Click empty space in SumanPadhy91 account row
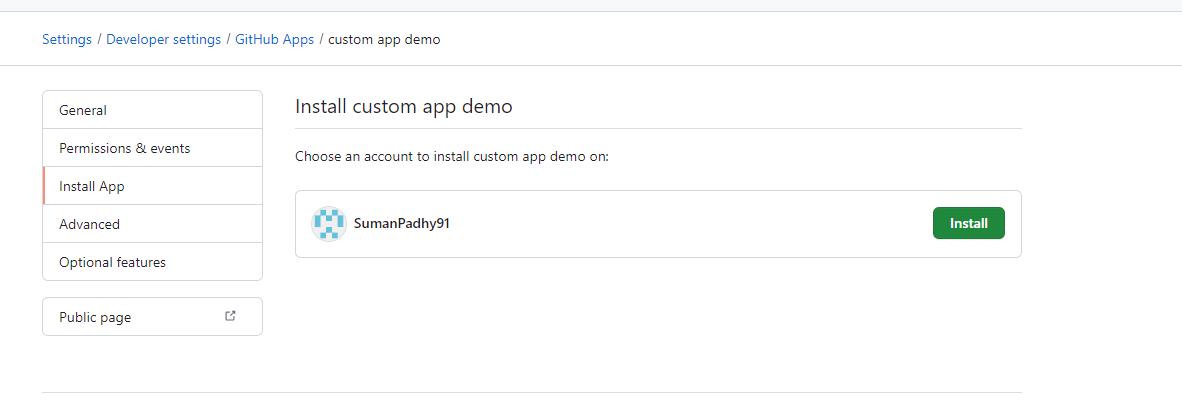Viewport: 1182px width, 412px height. point(680,224)
